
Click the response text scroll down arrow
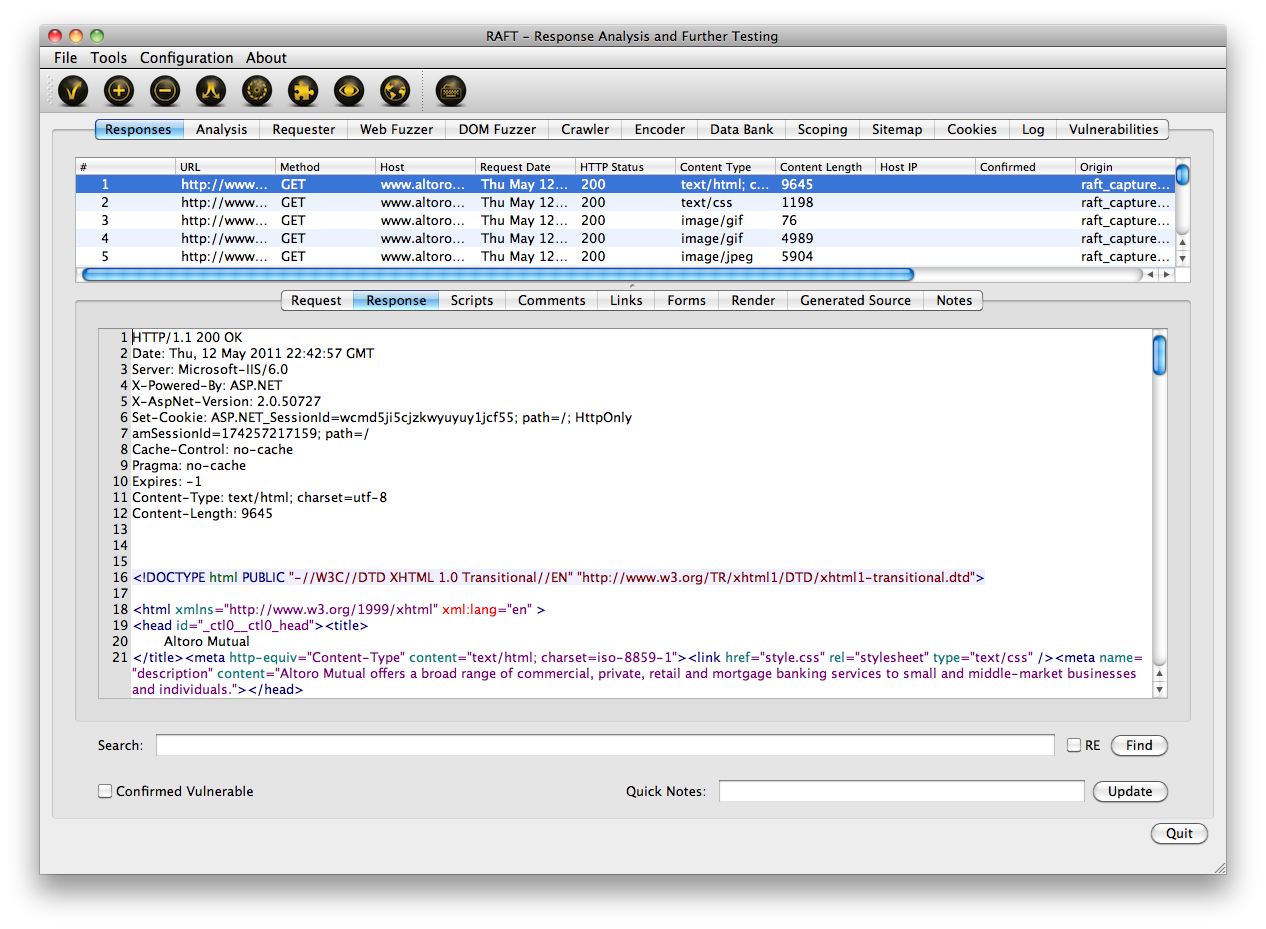tap(1159, 689)
